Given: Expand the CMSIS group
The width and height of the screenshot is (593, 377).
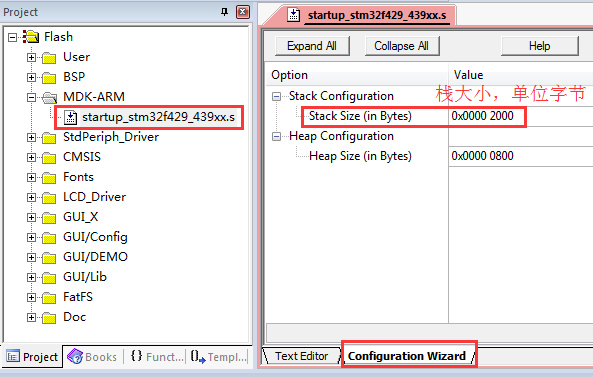Looking at the screenshot, I should click(x=31, y=158).
